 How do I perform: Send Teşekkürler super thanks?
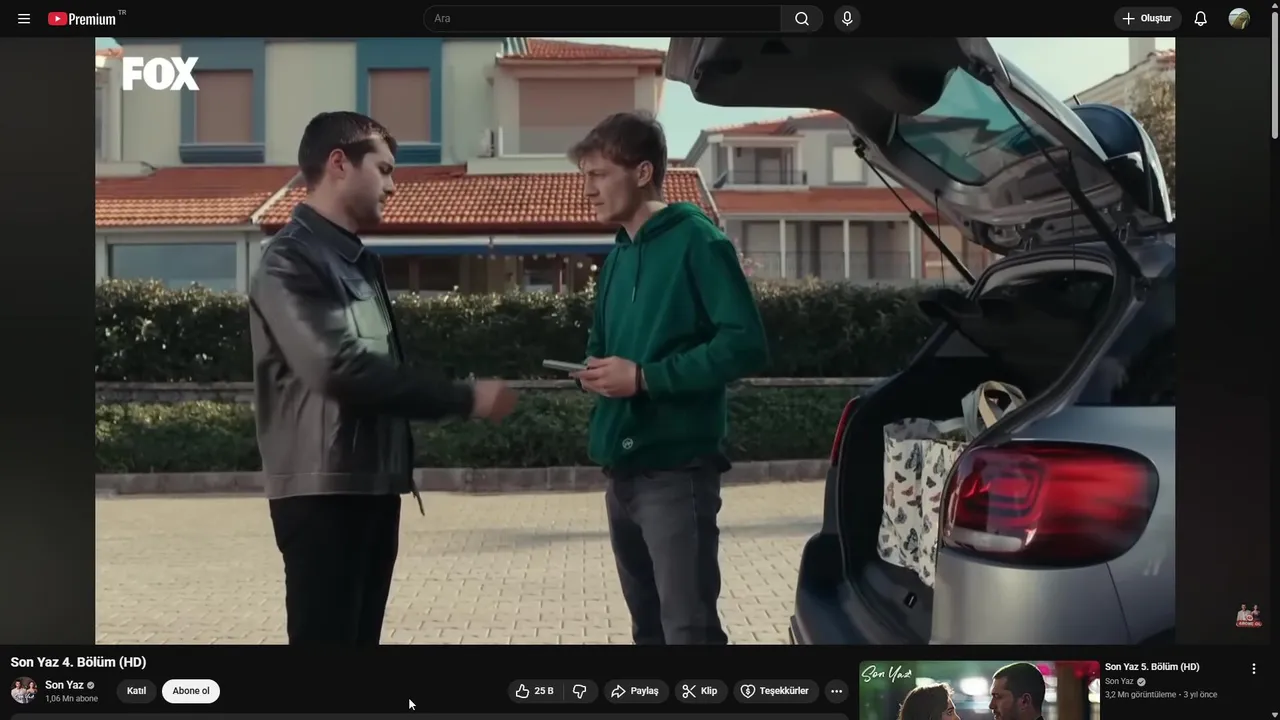click(775, 691)
